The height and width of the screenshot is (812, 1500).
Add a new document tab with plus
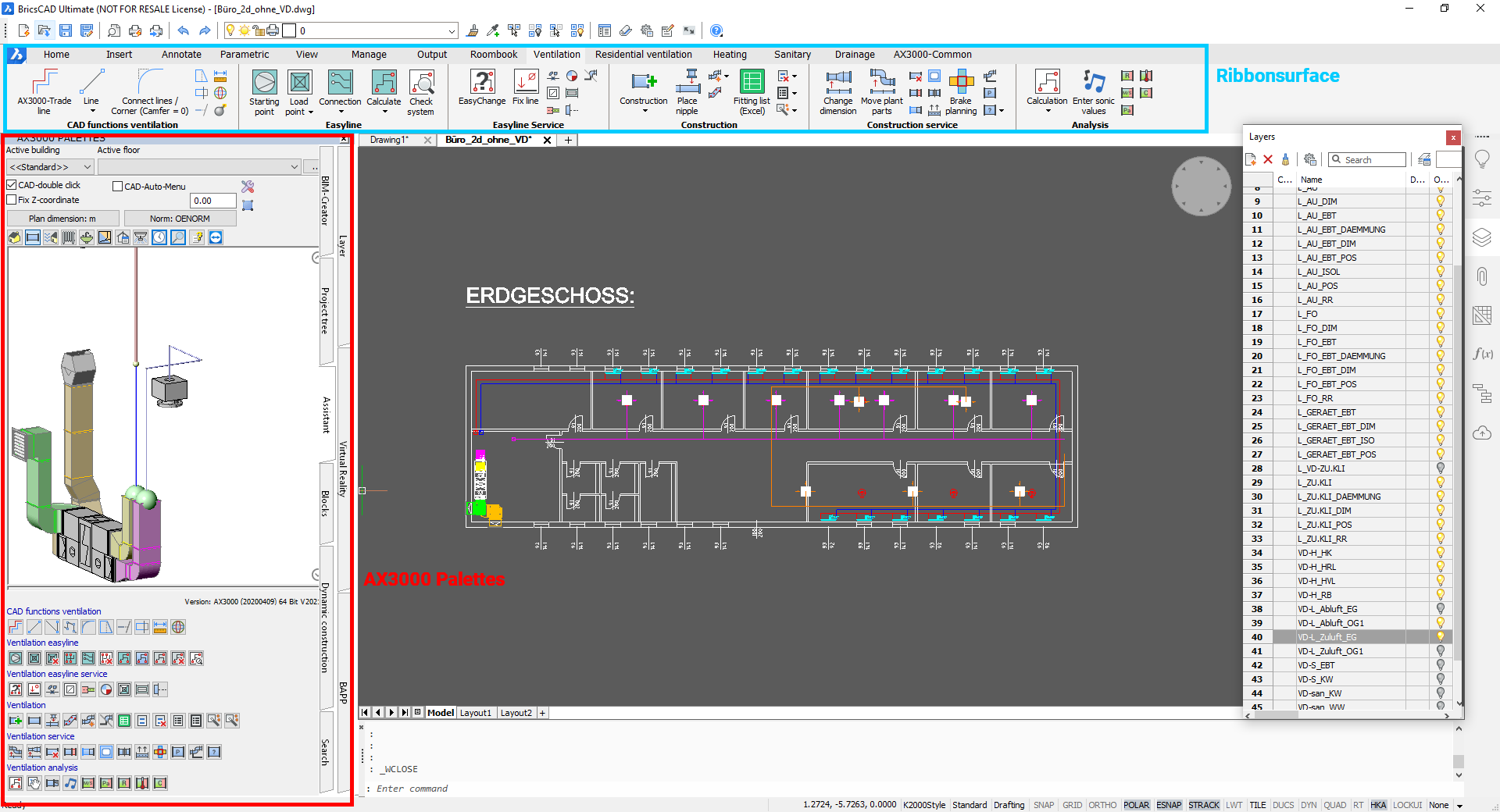[x=568, y=140]
